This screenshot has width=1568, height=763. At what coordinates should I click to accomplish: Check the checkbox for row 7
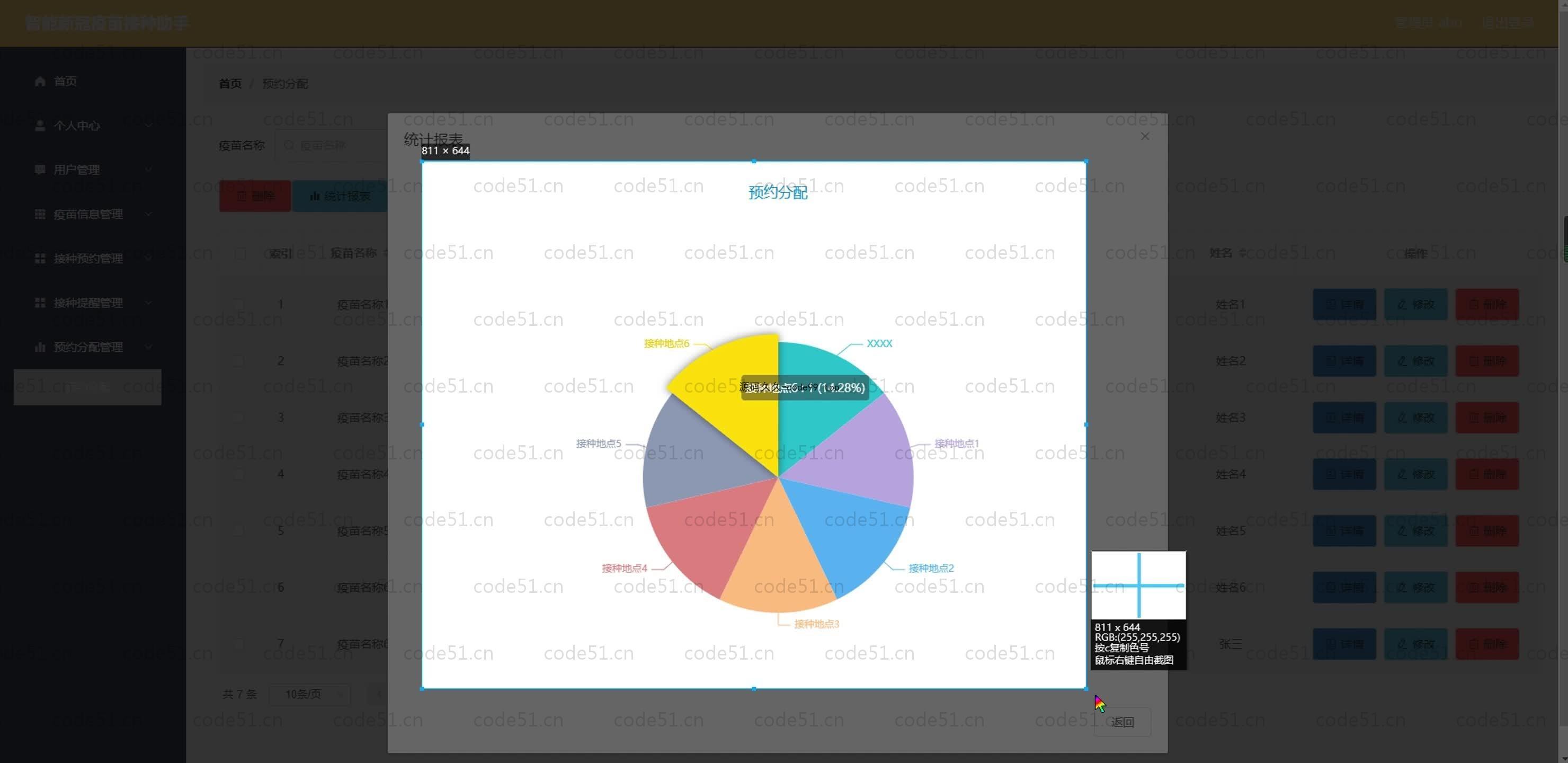coord(239,644)
